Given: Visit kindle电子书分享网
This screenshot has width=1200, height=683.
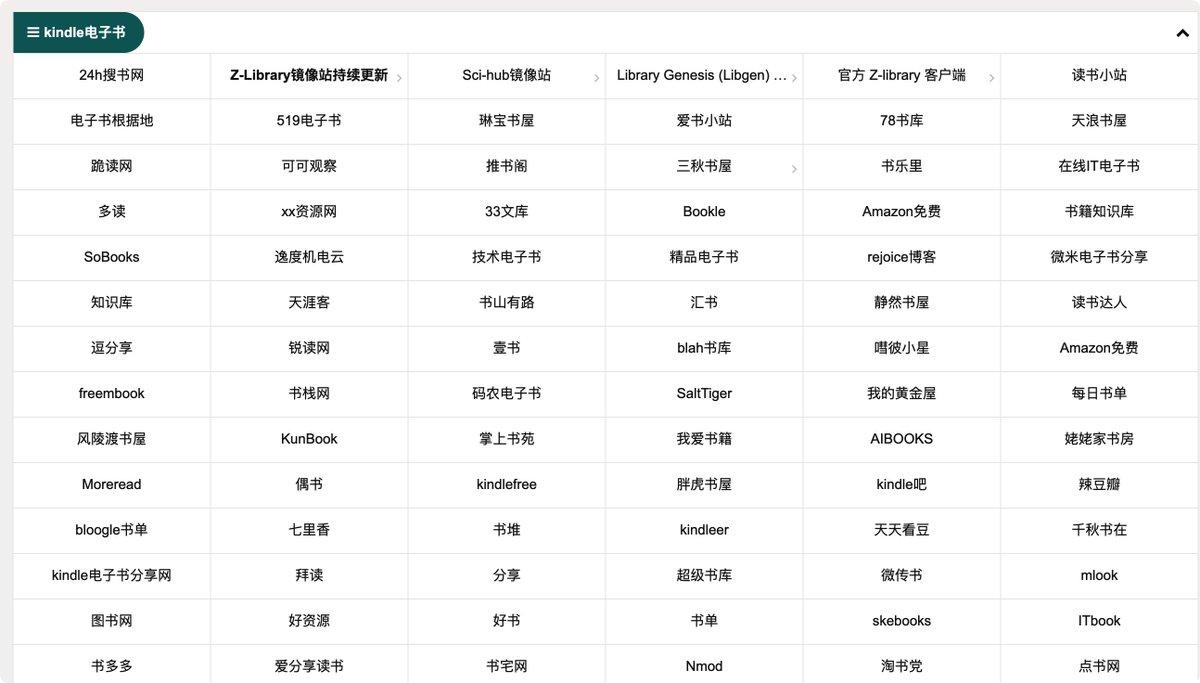Looking at the screenshot, I should click(x=112, y=575).
